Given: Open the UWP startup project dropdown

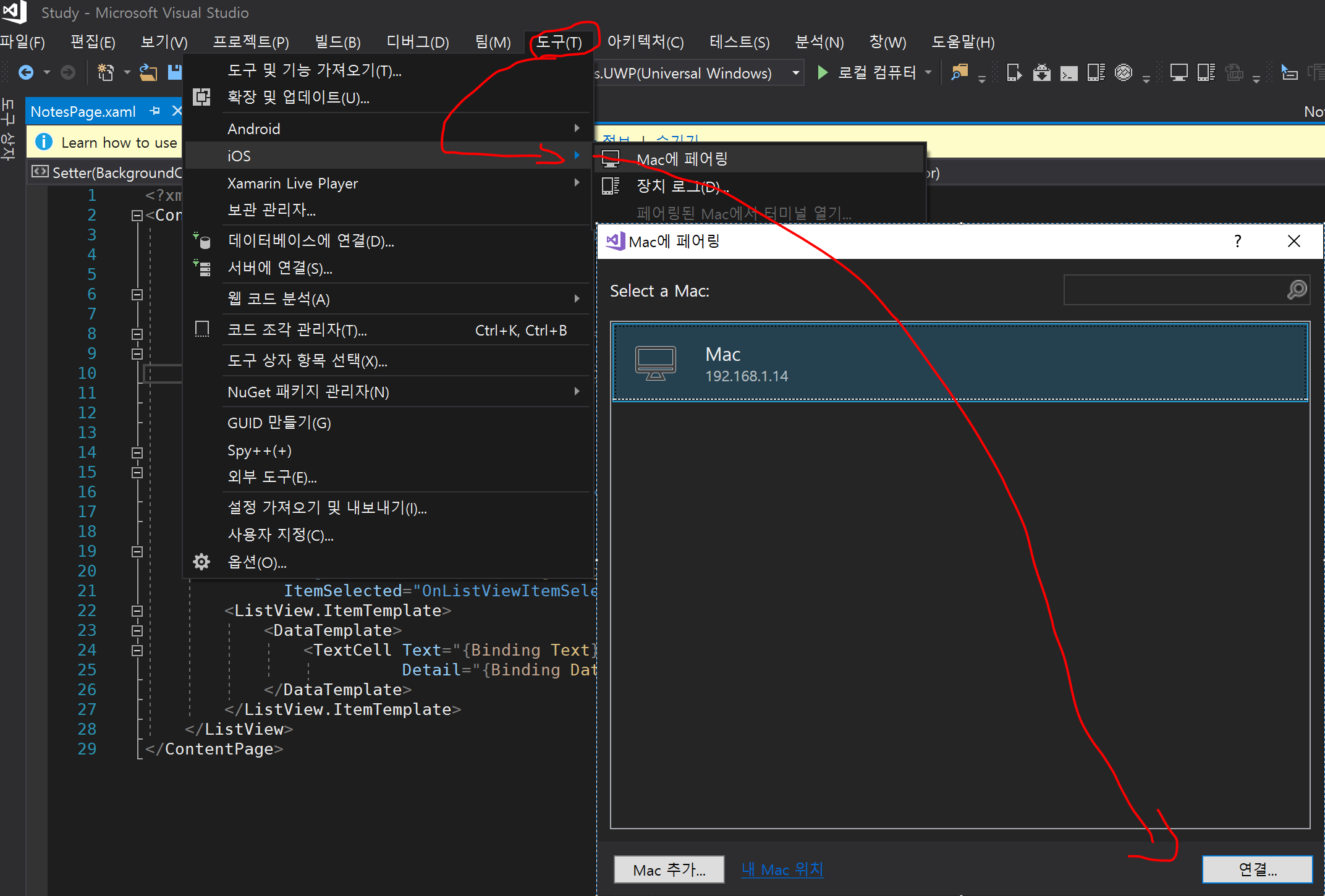Looking at the screenshot, I should 796,73.
